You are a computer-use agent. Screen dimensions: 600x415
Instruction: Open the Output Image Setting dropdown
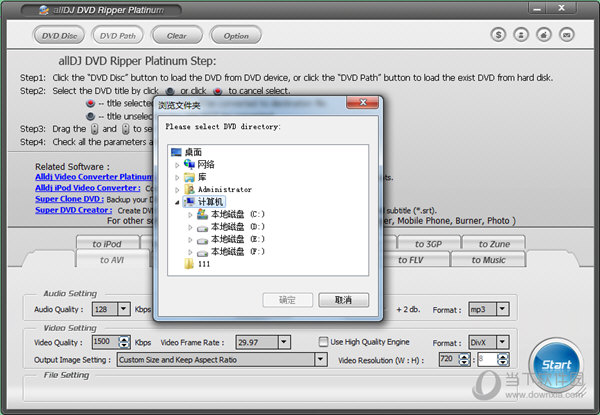tap(321, 360)
